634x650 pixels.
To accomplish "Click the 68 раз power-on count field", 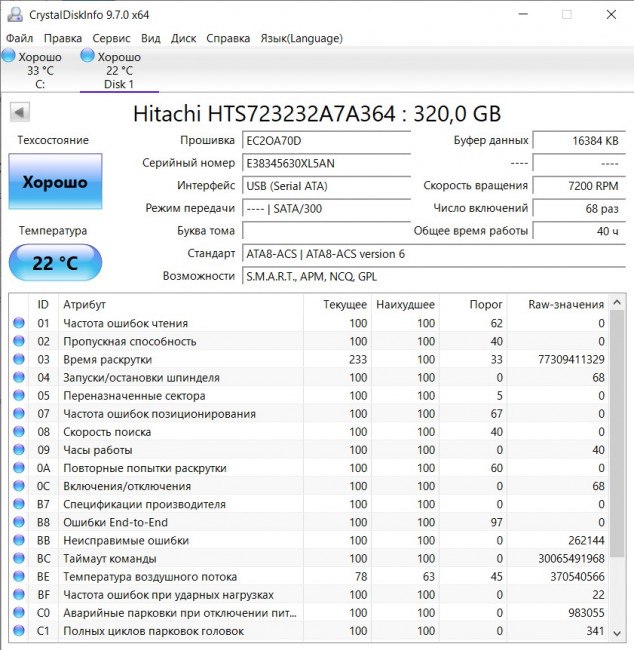I will point(579,208).
